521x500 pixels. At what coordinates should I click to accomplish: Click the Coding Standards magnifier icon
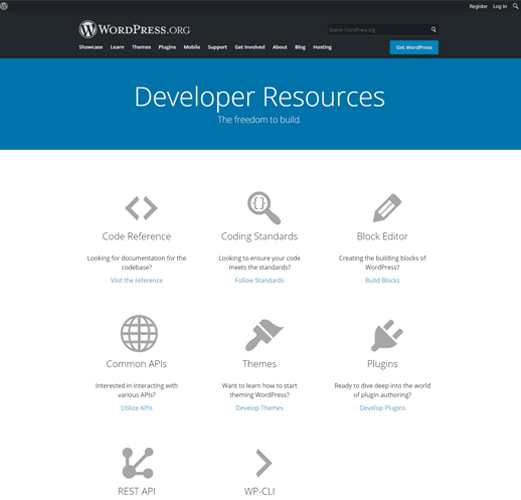tap(264, 208)
